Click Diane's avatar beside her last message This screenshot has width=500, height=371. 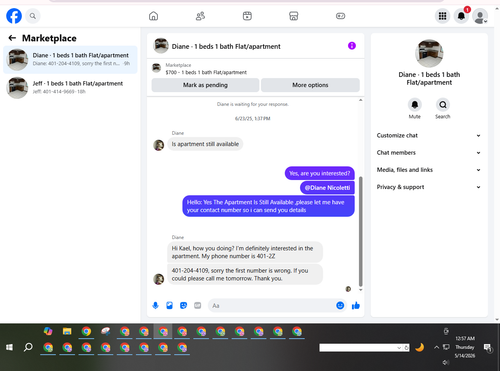click(x=159, y=279)
